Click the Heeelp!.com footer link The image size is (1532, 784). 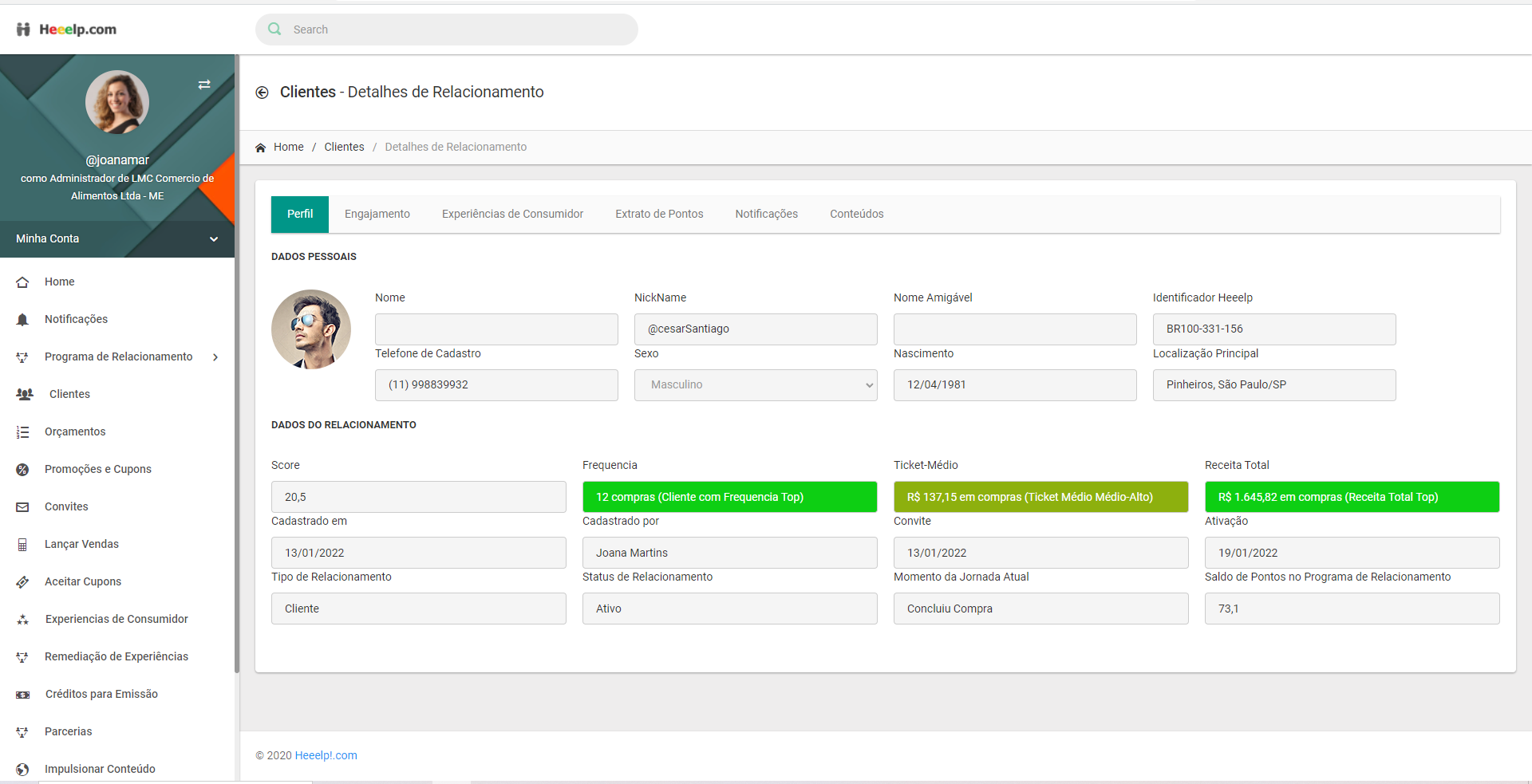[326, 755]
